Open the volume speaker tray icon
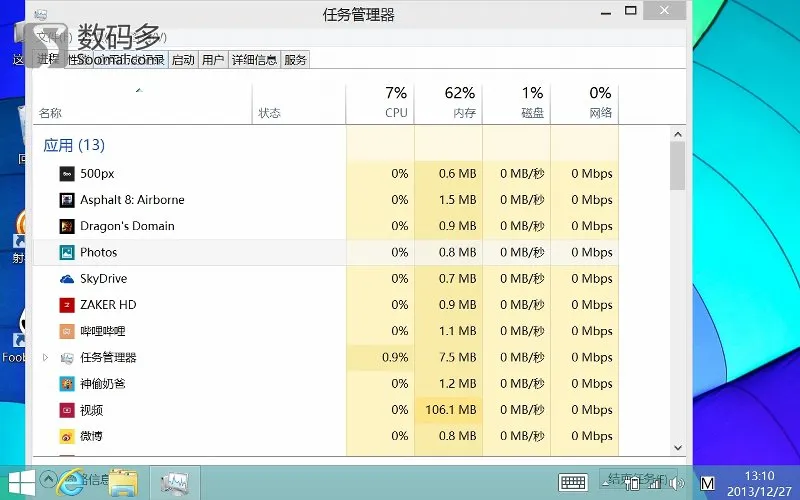800x500 pixels. (x=676, y=483)
